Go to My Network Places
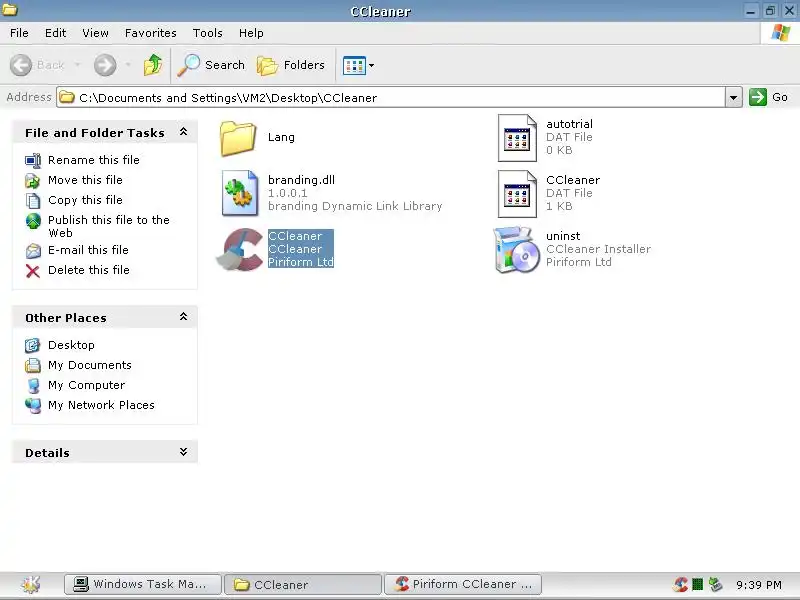This screenshot has height=600, width=800. point(102,405)
